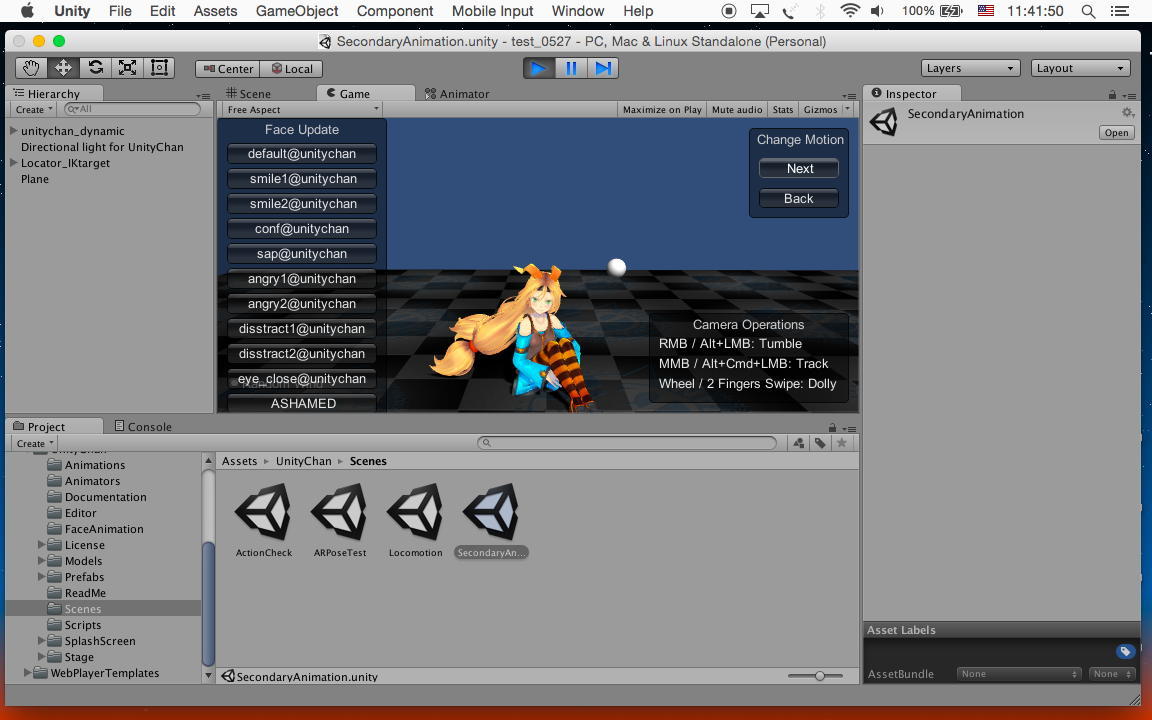The width and height of the screenshot is (1152, 720).
Task: Toggle Stats overlay in Game view
Action: (782, 109)
